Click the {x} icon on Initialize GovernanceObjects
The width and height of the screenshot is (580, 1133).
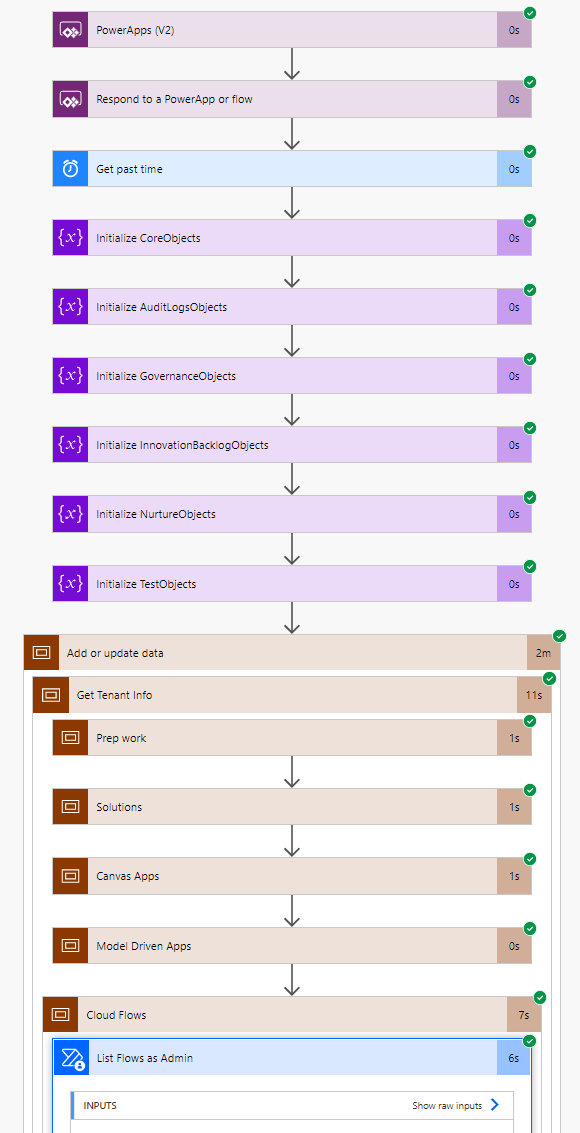pos(69,375)
